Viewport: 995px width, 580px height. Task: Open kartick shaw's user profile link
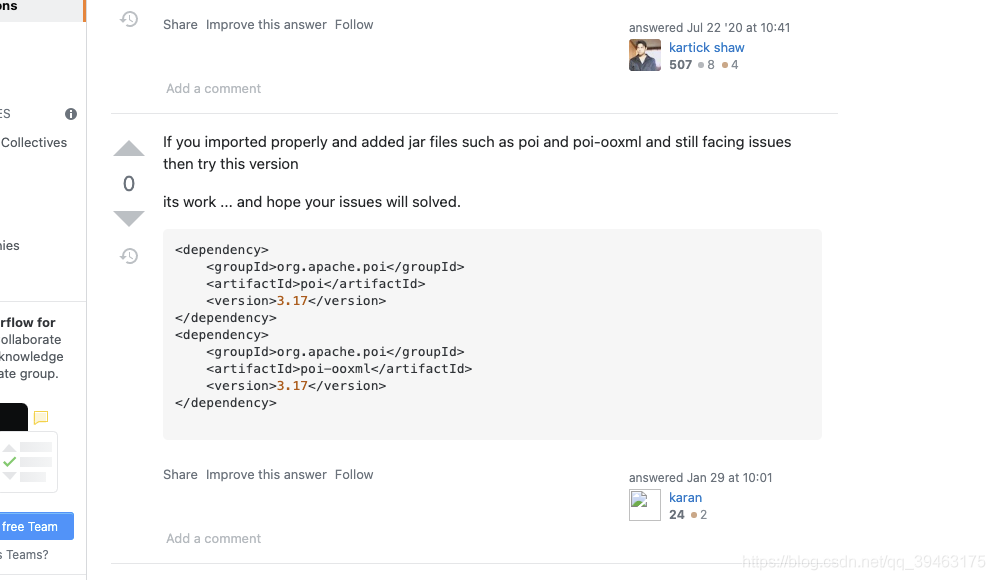click(x=706, y=48)
